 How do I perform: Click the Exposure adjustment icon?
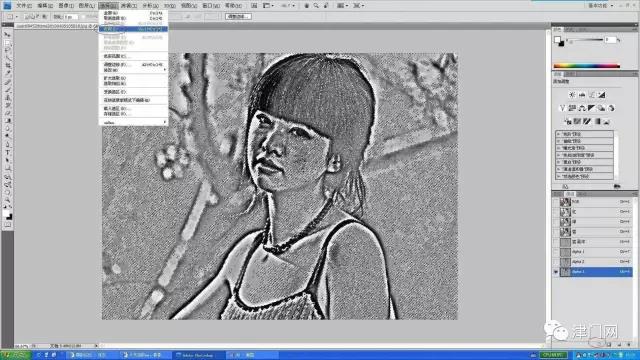(601, 95)
